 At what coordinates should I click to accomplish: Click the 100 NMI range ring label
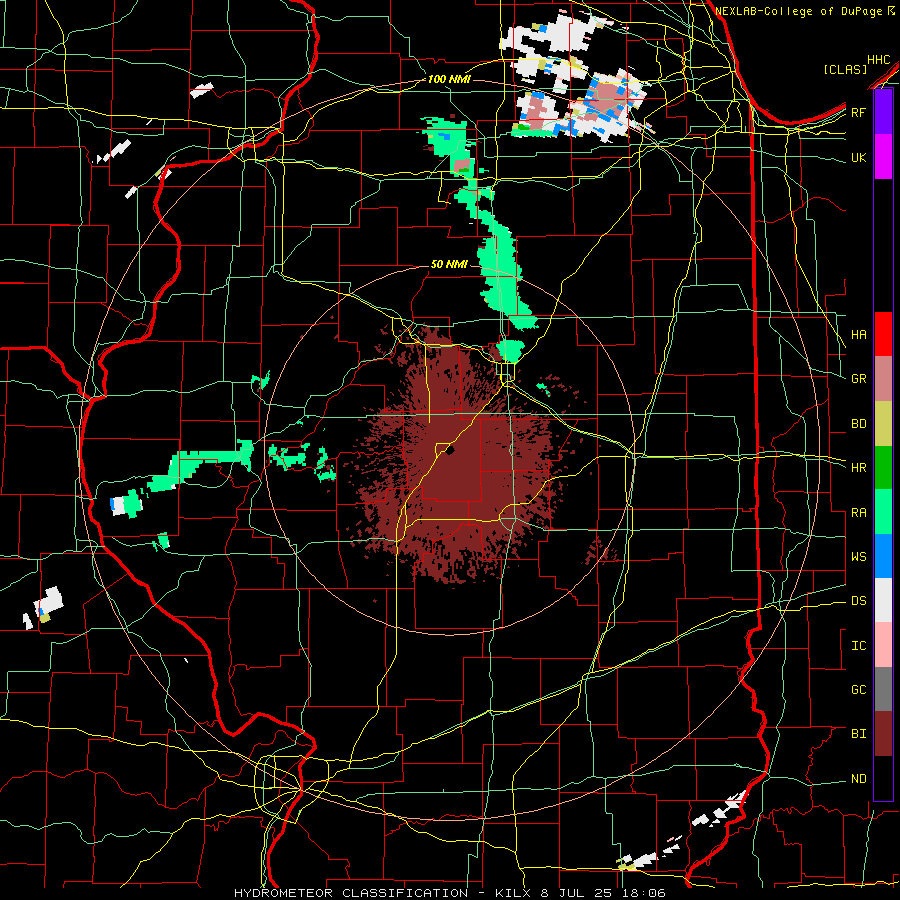pyautogui.click(x=449, y=79)
